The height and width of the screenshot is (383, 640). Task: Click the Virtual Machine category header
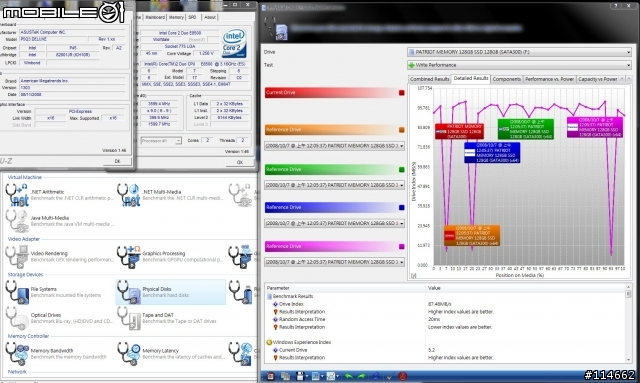click(24, 177)
